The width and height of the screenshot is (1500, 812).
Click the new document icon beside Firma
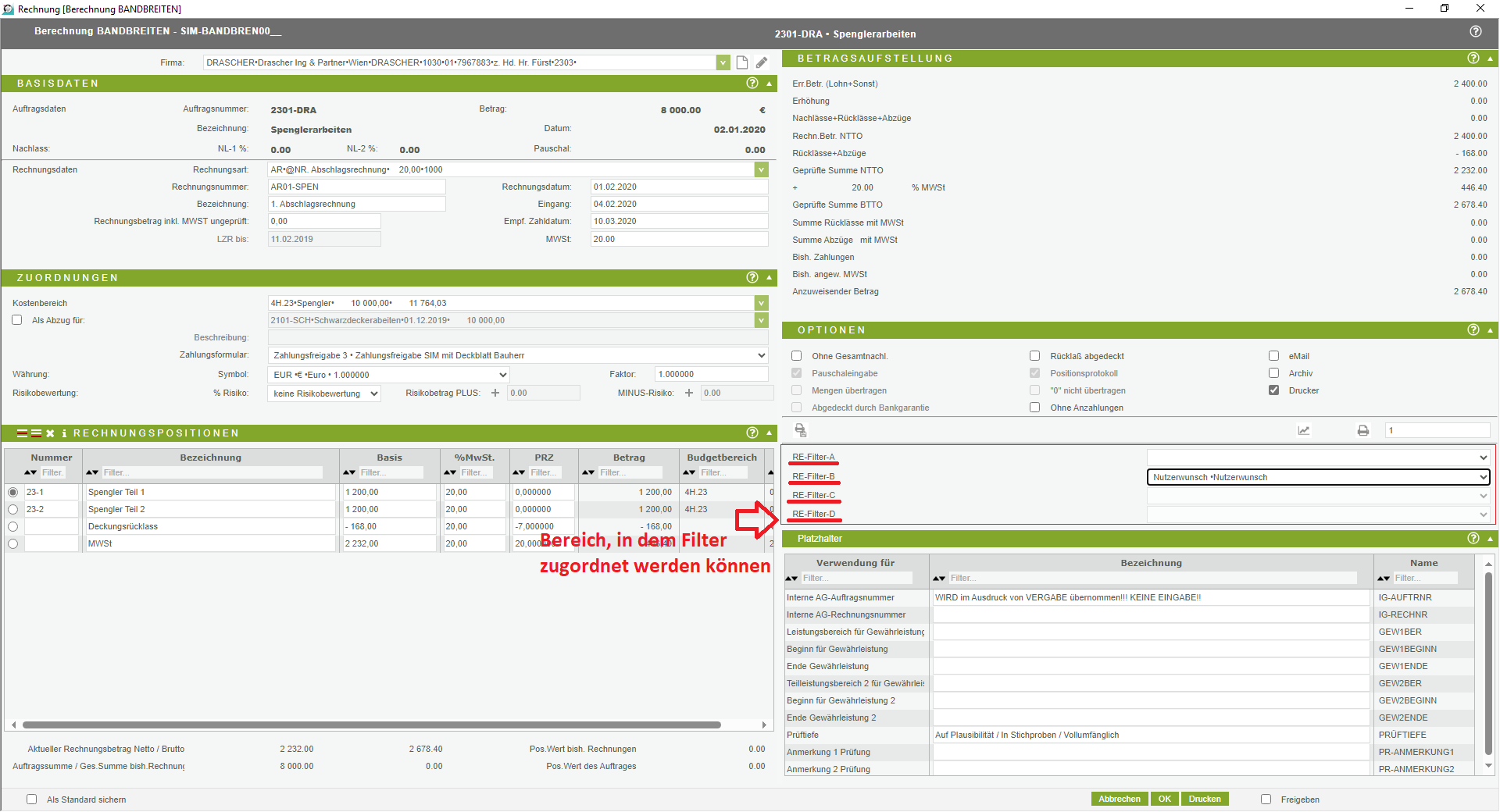(x=742, y=62)
